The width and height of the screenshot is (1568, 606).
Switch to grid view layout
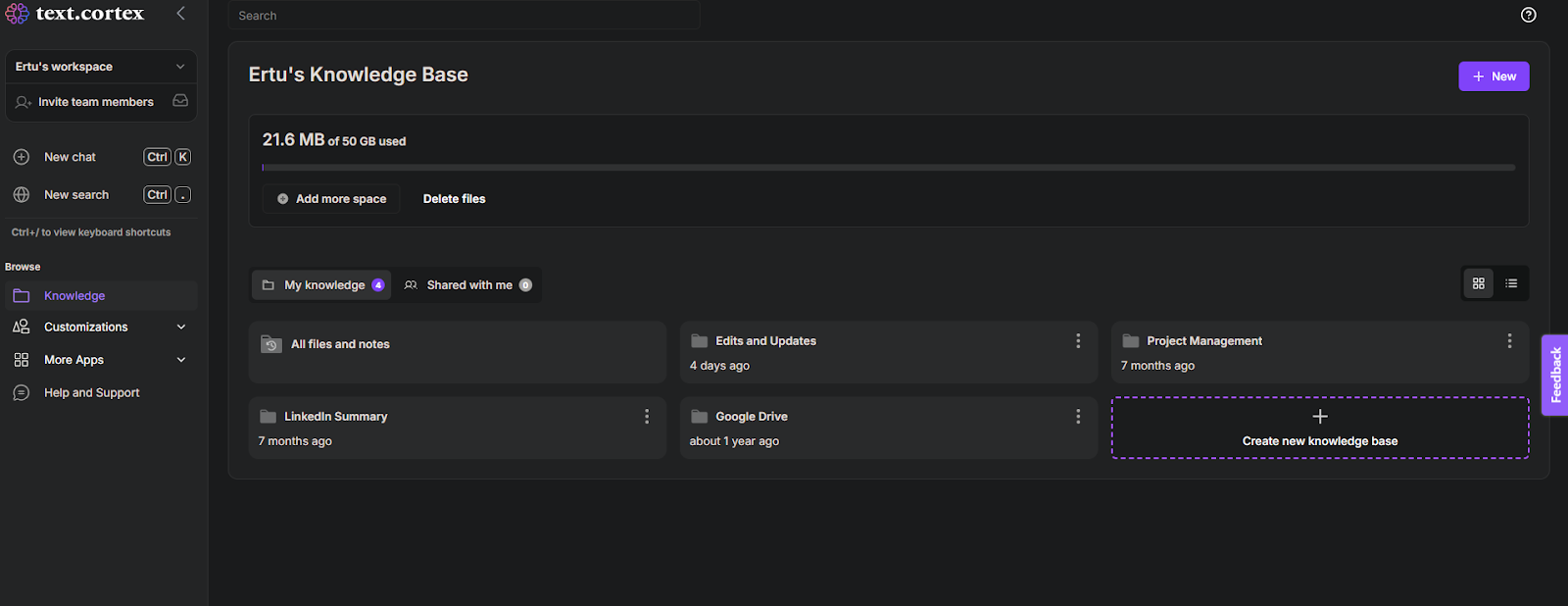[1478, 283]
